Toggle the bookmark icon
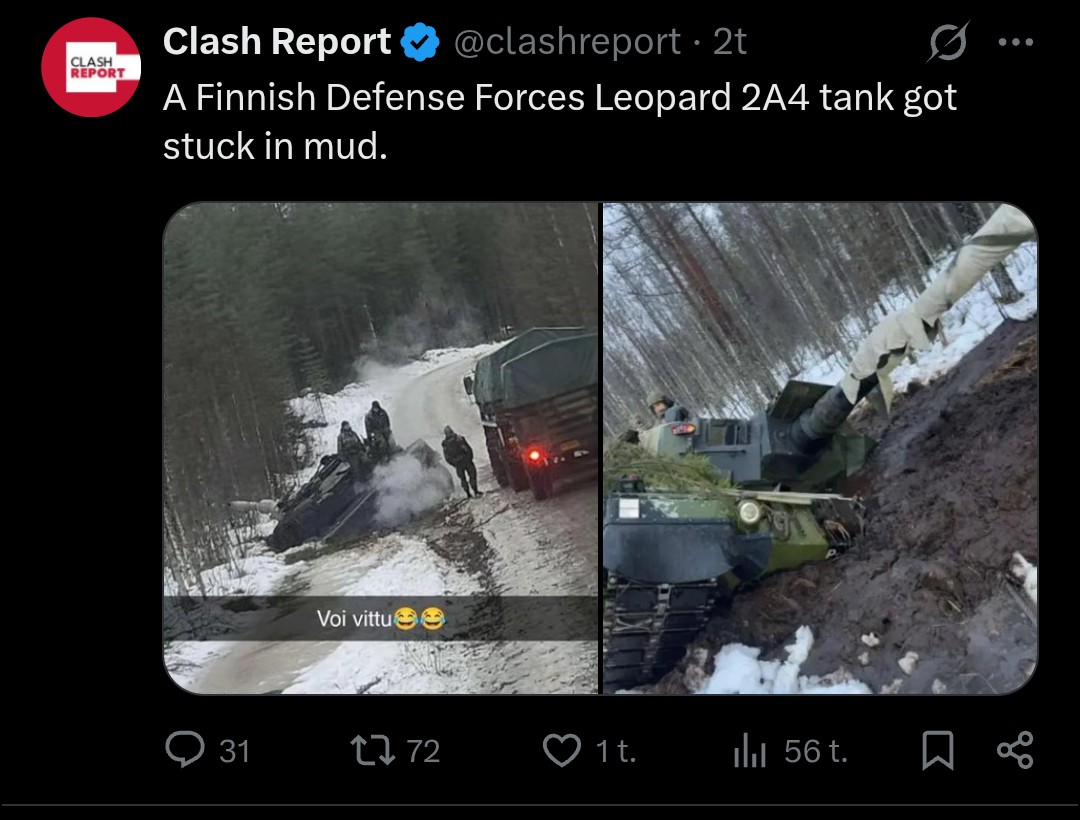 (938, 750)
